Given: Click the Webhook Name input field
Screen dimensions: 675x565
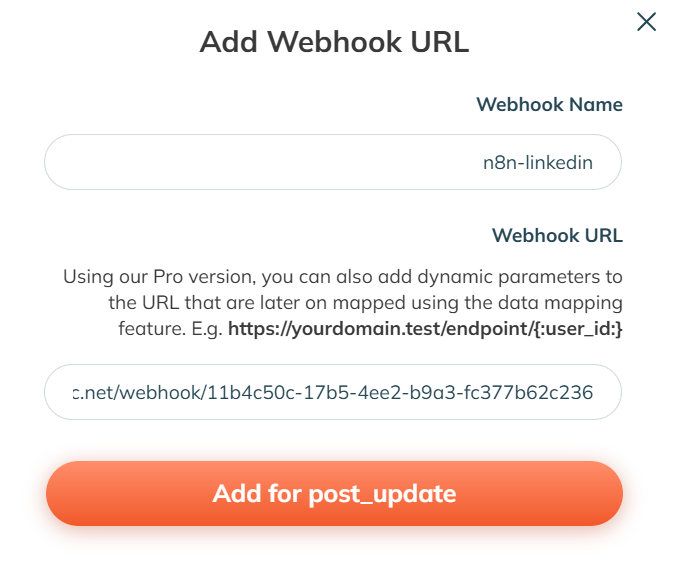Looking at the screenshot, I should pos(333,162).
